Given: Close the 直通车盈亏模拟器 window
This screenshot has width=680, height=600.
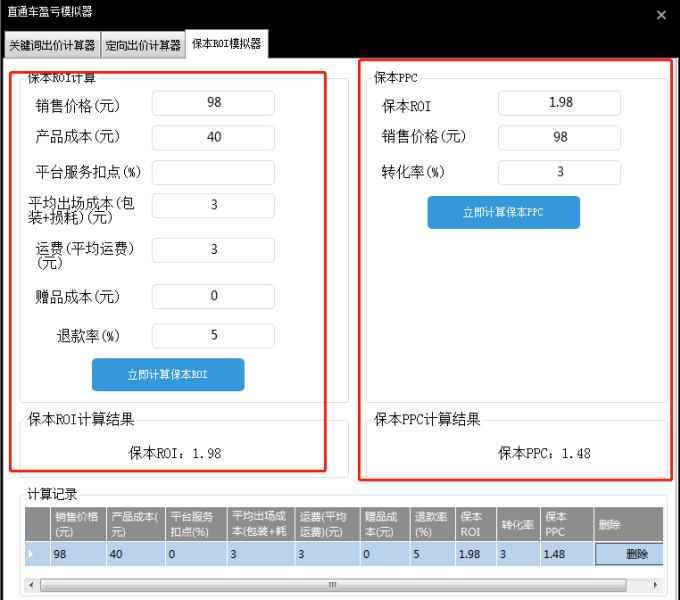Looking at the screenshot, I should pyautogui.click(x=660, y=15).
